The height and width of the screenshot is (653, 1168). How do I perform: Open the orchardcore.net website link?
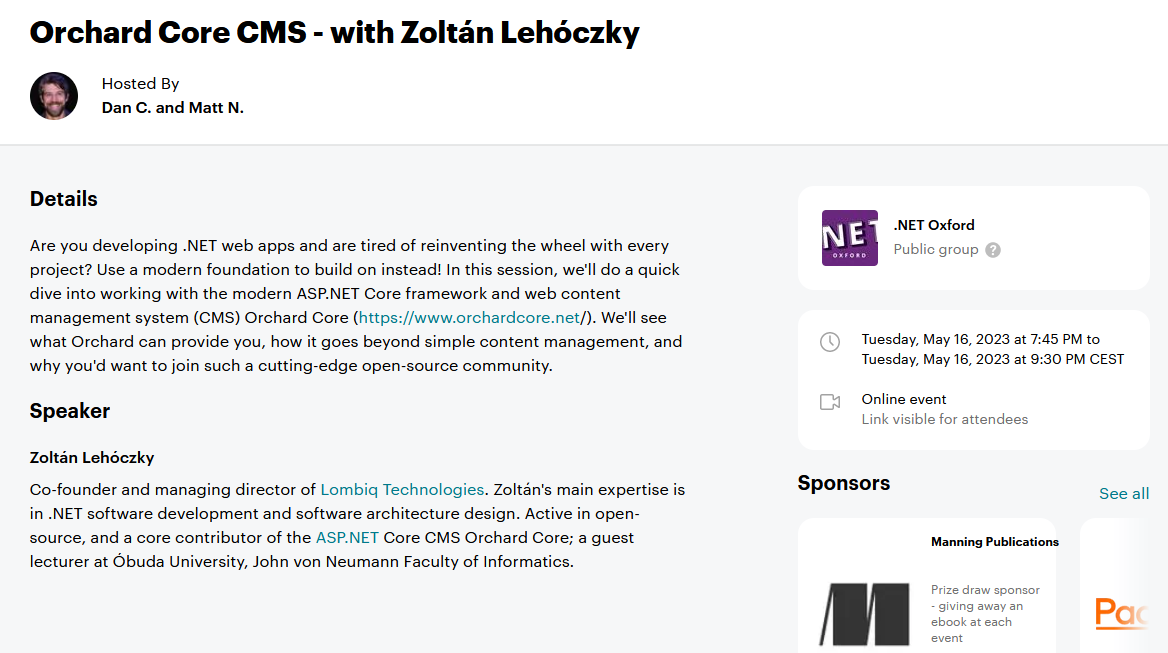click(x=469, y=318)
